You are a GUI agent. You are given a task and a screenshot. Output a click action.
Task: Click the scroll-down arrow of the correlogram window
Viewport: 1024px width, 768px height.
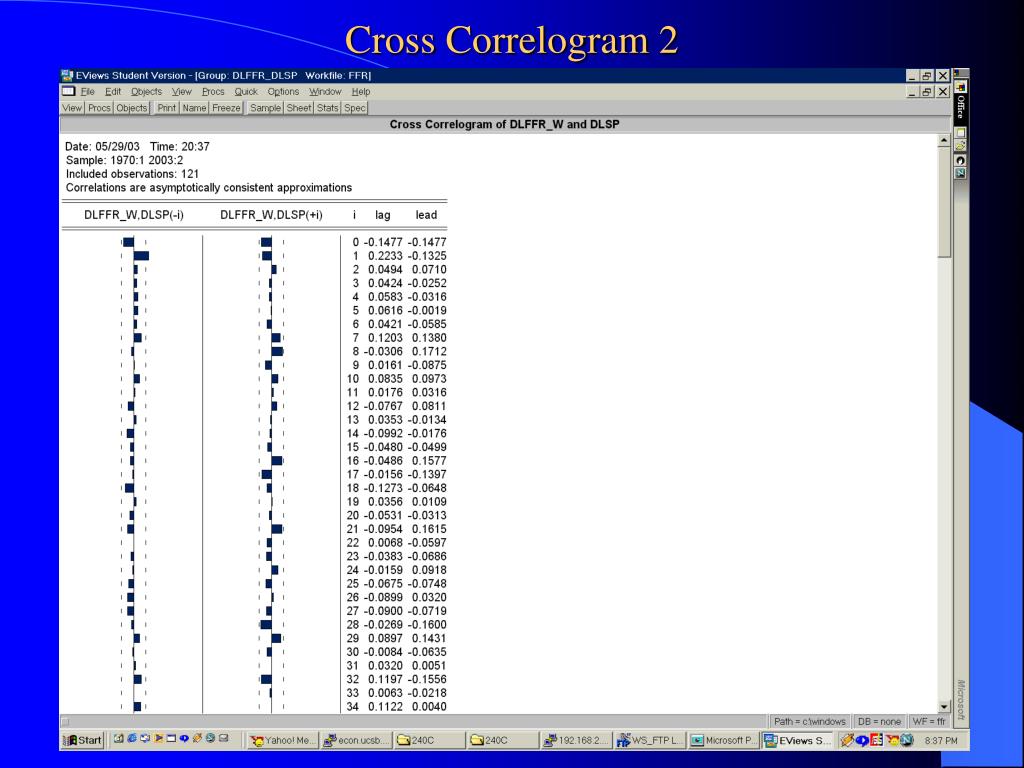coord(944,707)
